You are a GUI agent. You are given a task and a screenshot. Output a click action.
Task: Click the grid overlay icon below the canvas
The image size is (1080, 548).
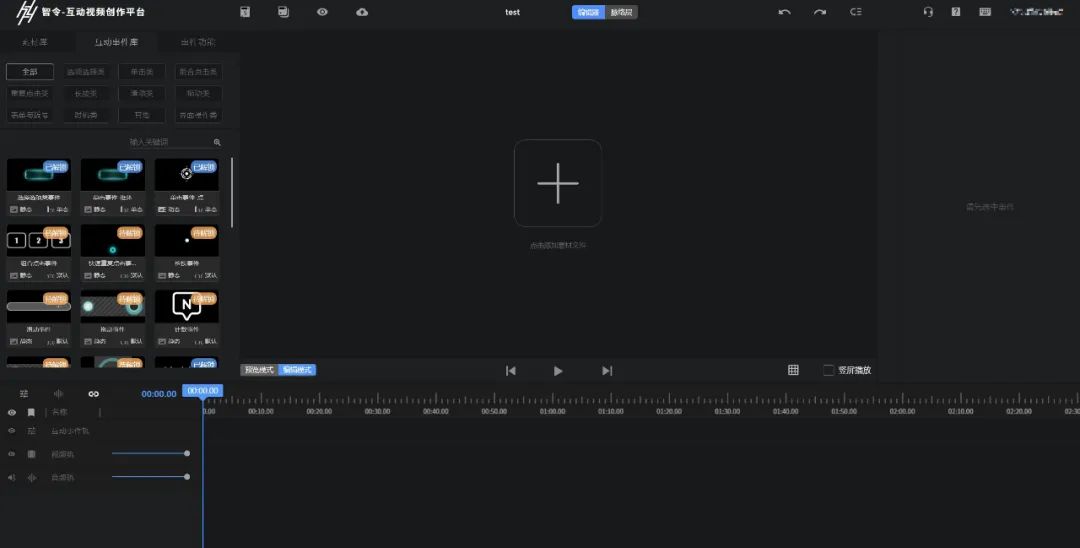click(x=793, y=370)
